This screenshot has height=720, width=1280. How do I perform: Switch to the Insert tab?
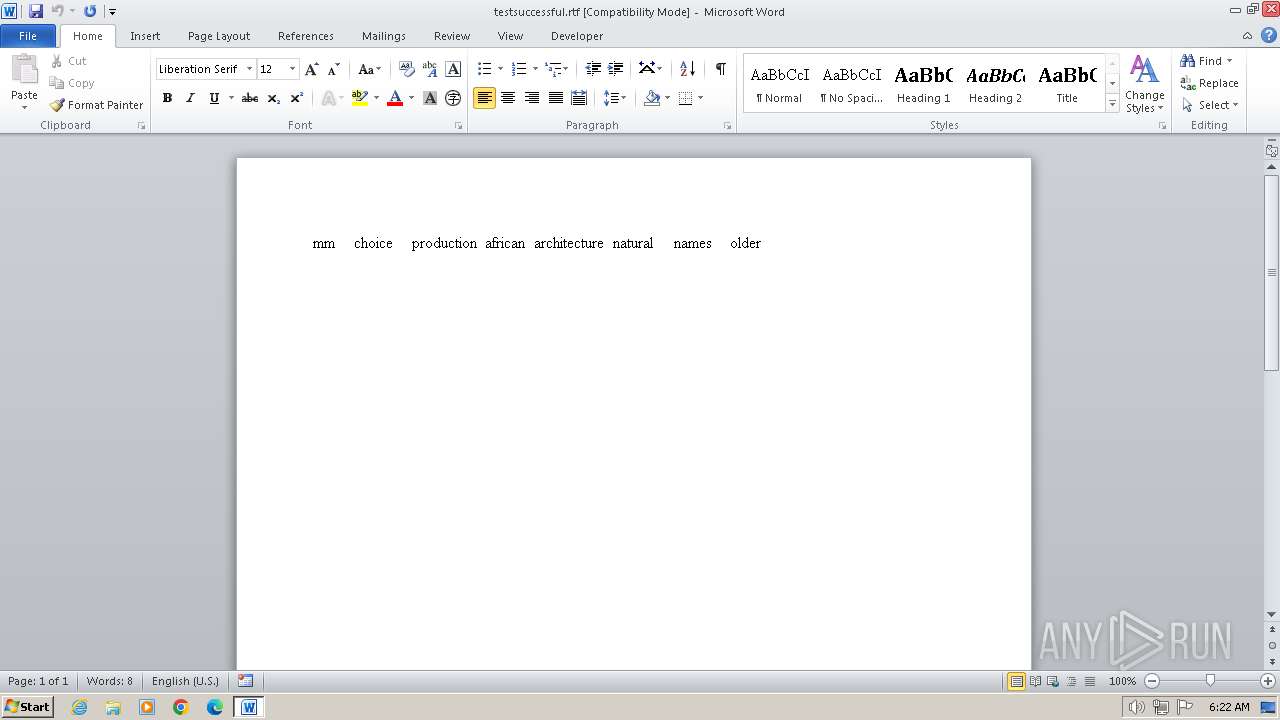tap(145, 36)
